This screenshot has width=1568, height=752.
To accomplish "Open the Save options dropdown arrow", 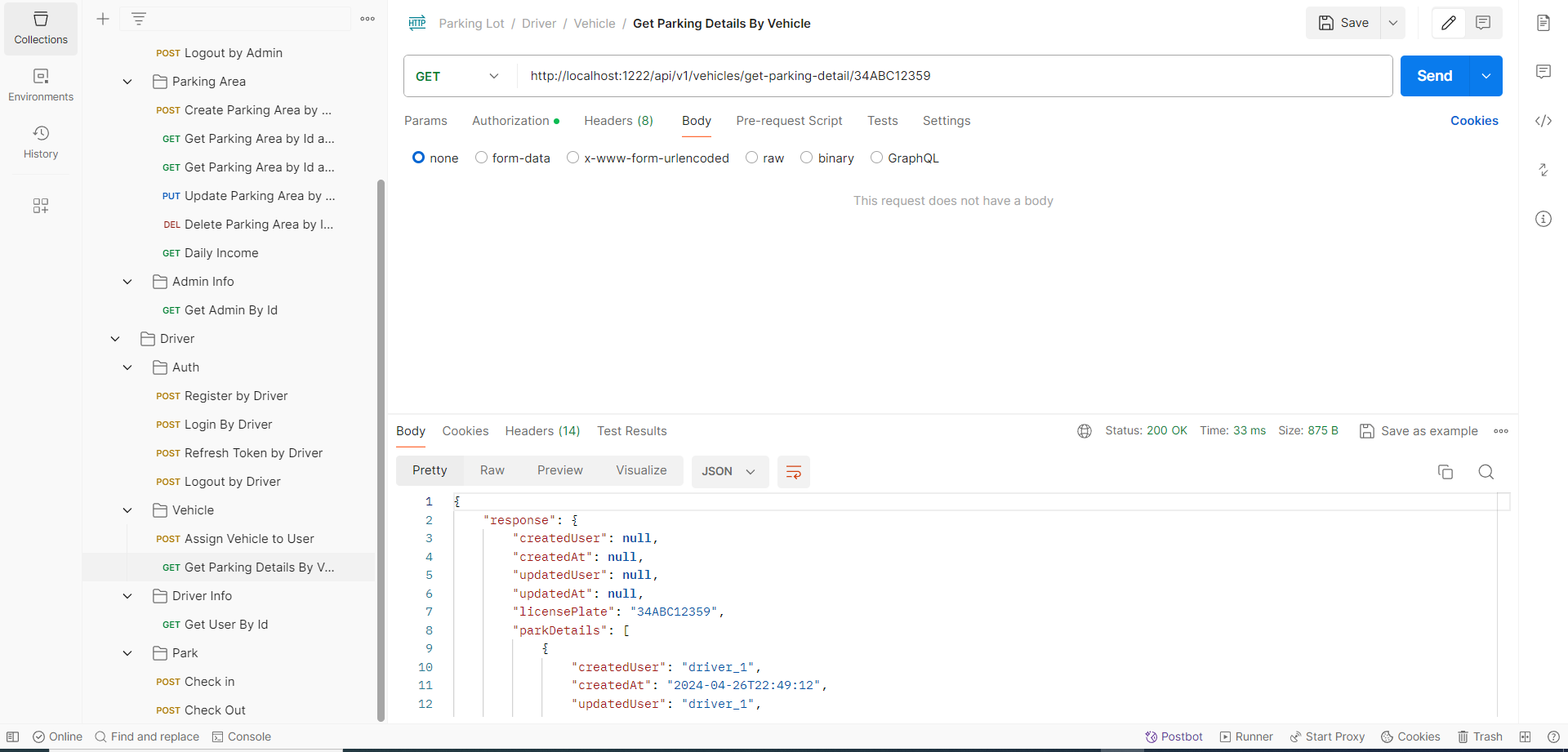I will (1393, 23).
